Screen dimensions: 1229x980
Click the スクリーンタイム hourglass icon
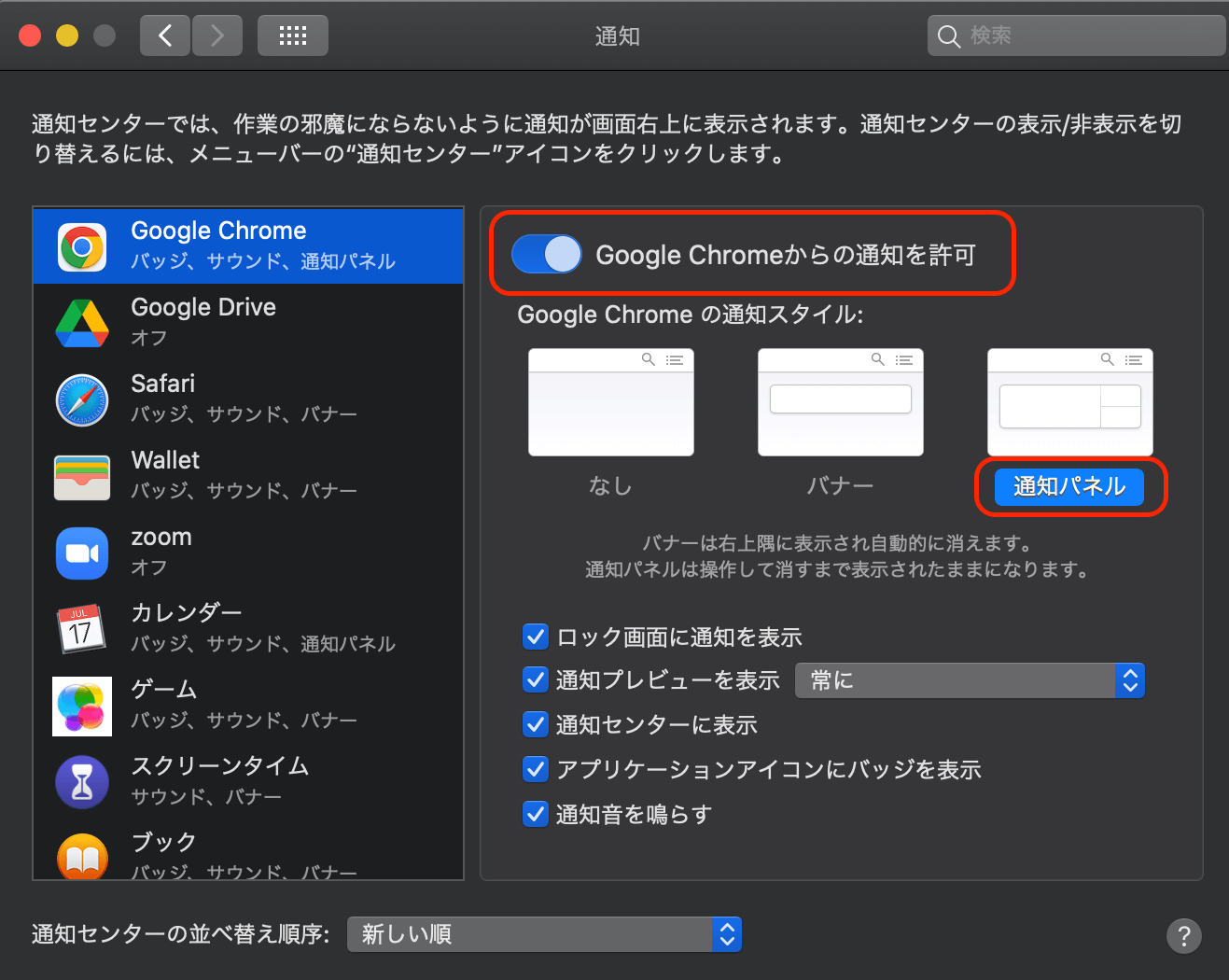[x=81, y=782]
